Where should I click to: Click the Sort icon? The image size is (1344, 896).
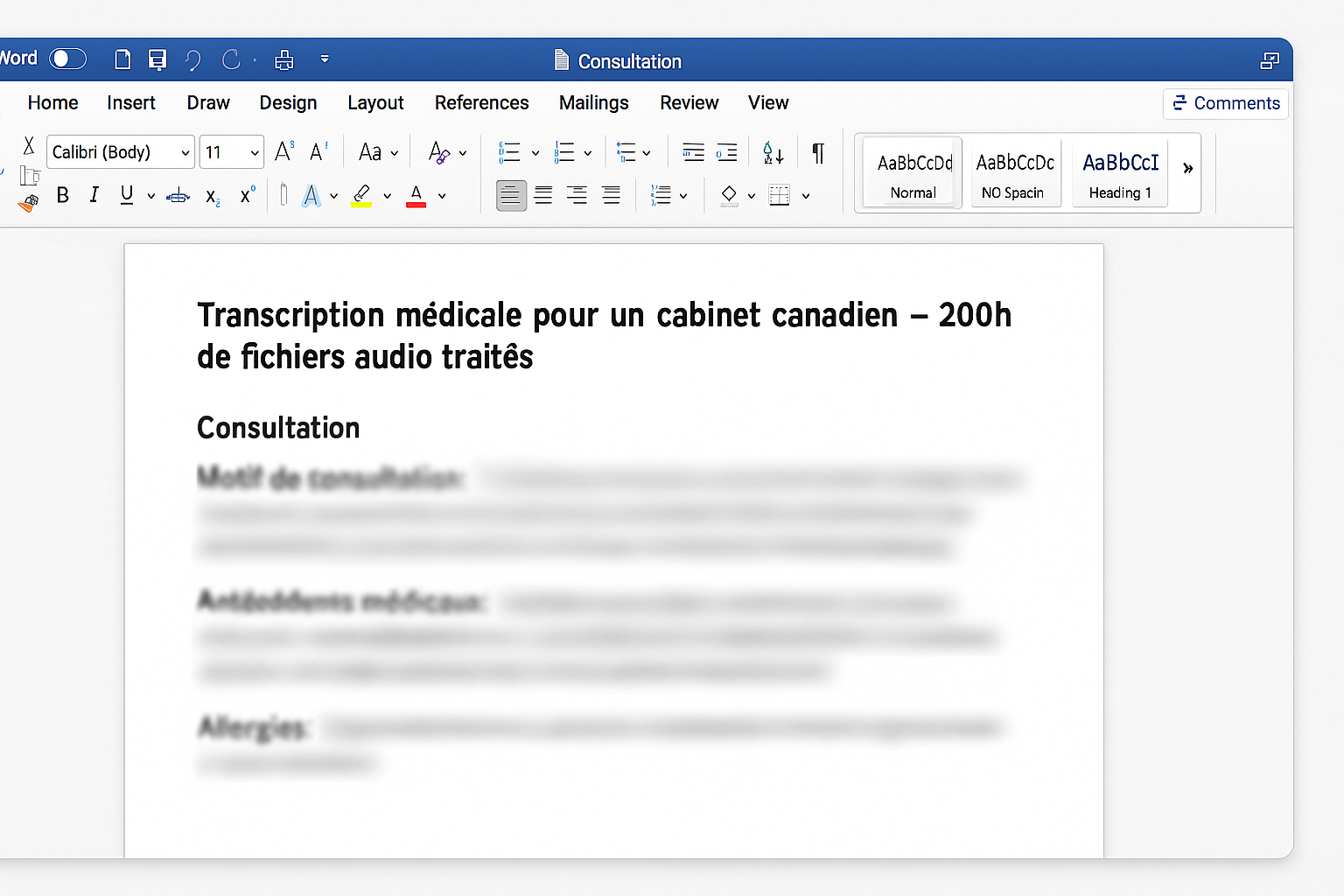pos(773,153)
